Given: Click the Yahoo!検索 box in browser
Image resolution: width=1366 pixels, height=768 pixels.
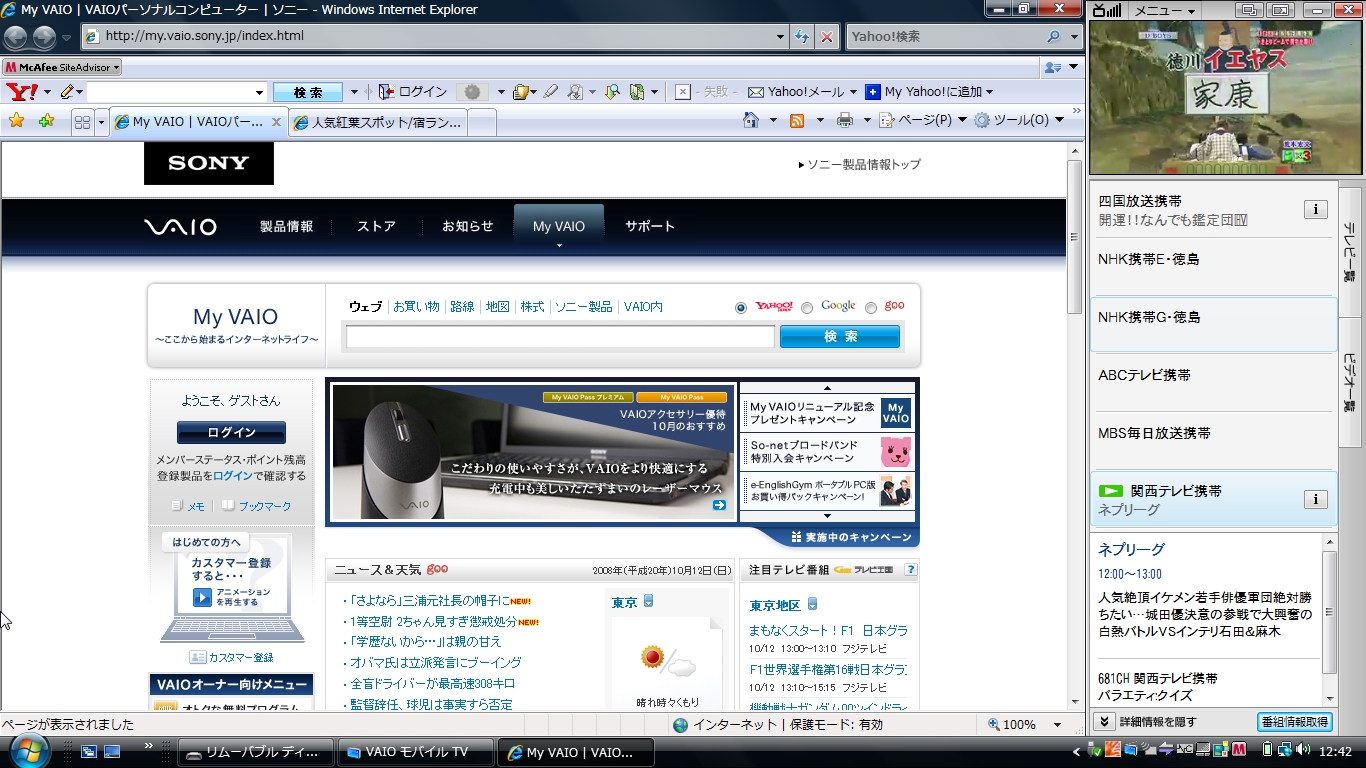Looking at the screenshot, I should (945, 37).
